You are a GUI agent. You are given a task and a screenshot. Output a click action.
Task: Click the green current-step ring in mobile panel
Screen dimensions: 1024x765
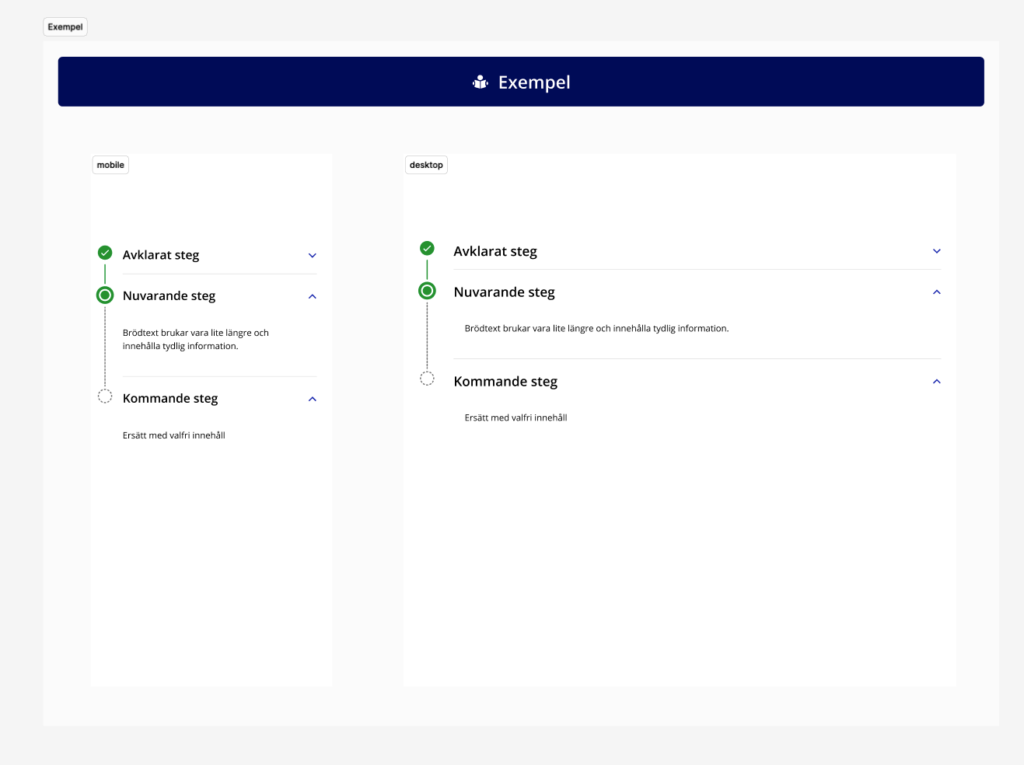(104, 295)
